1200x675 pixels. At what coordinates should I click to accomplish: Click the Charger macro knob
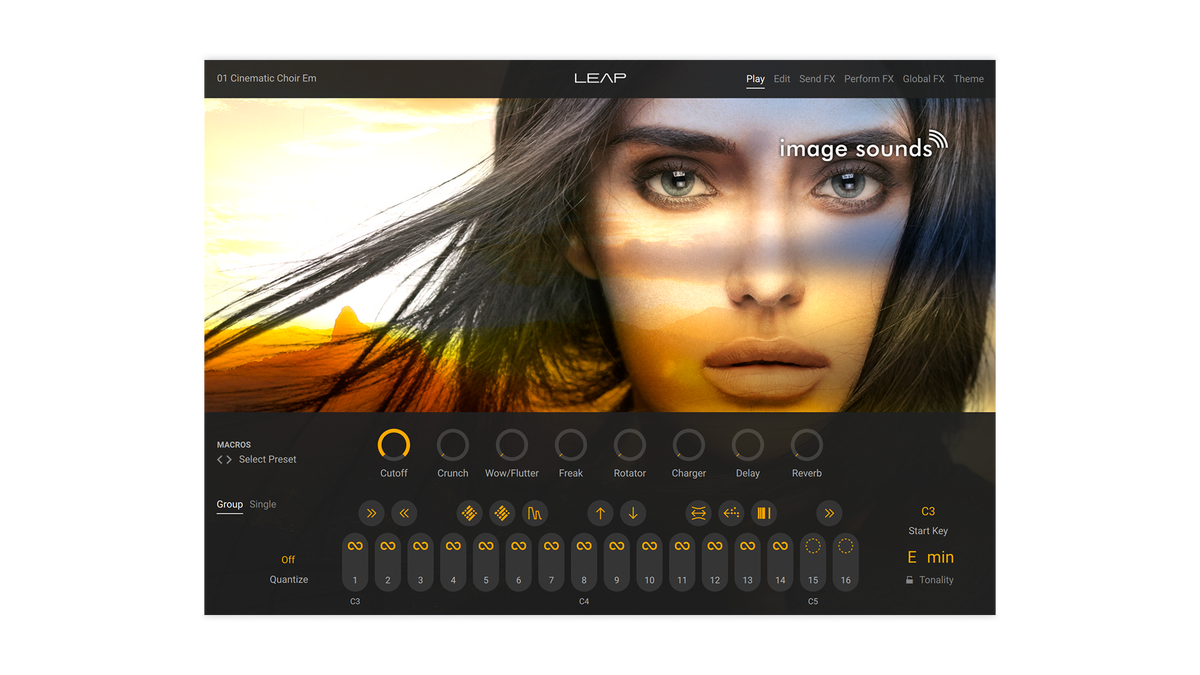(689, 445)
